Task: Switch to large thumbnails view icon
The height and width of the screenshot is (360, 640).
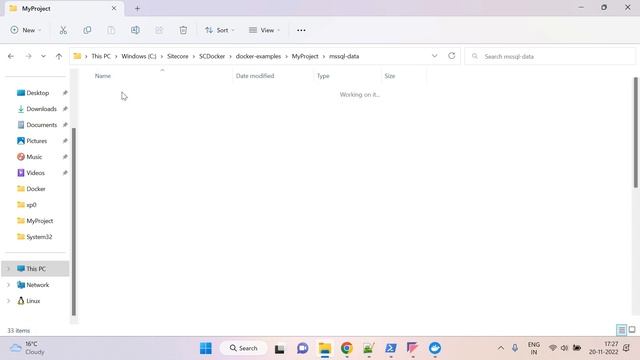Action: [x=632, y=330]
